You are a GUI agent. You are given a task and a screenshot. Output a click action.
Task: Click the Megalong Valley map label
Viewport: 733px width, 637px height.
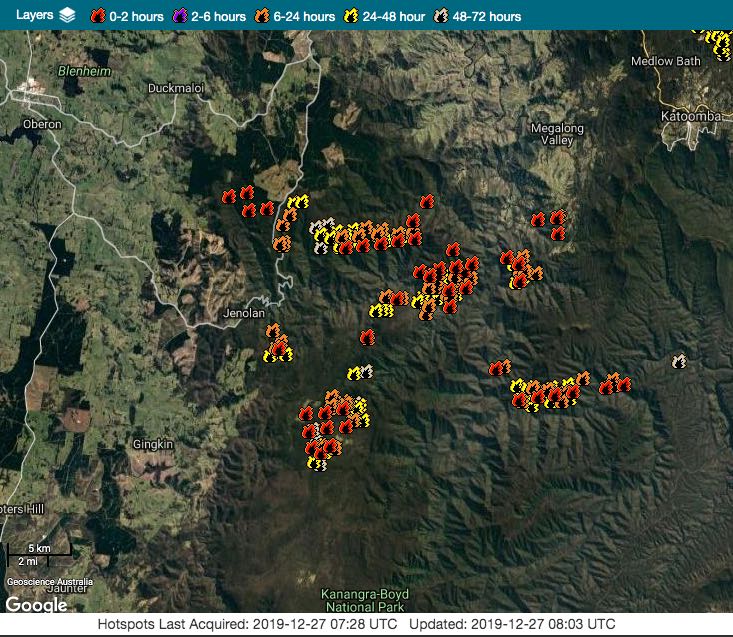coord(557,134)
